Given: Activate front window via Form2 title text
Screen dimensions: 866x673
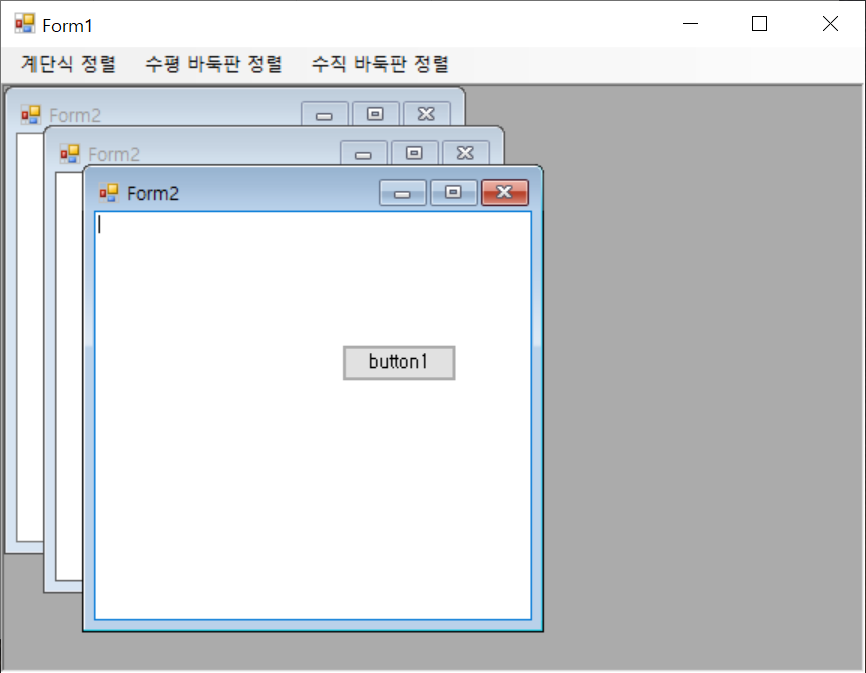Looking at the screenshot, I should coord(153,194).
